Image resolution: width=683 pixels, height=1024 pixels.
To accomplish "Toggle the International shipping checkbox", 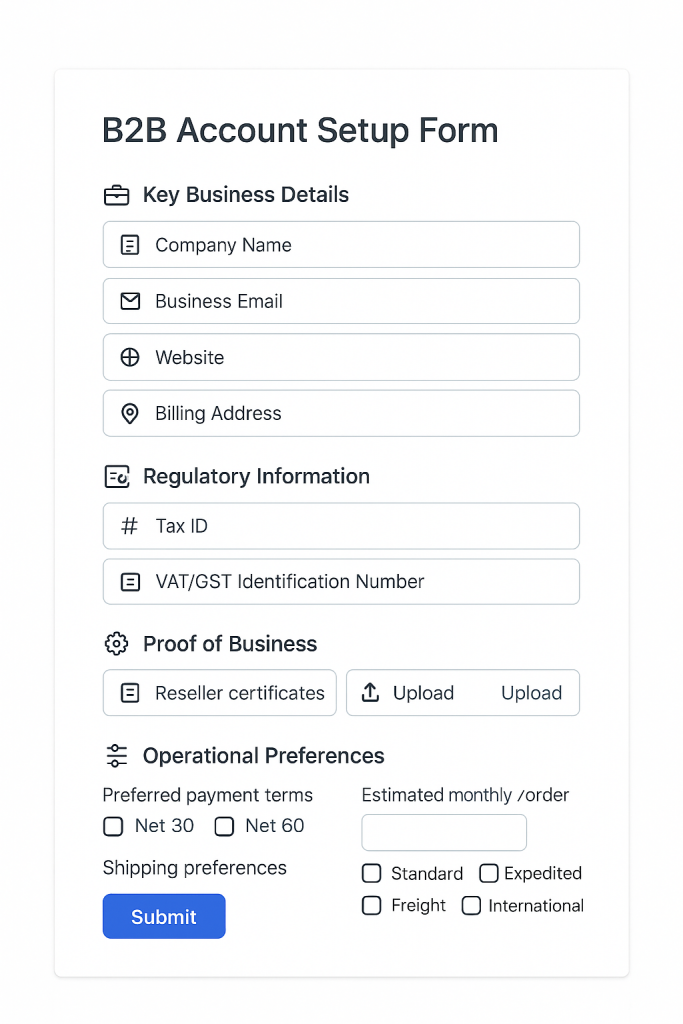I will 472,906.
